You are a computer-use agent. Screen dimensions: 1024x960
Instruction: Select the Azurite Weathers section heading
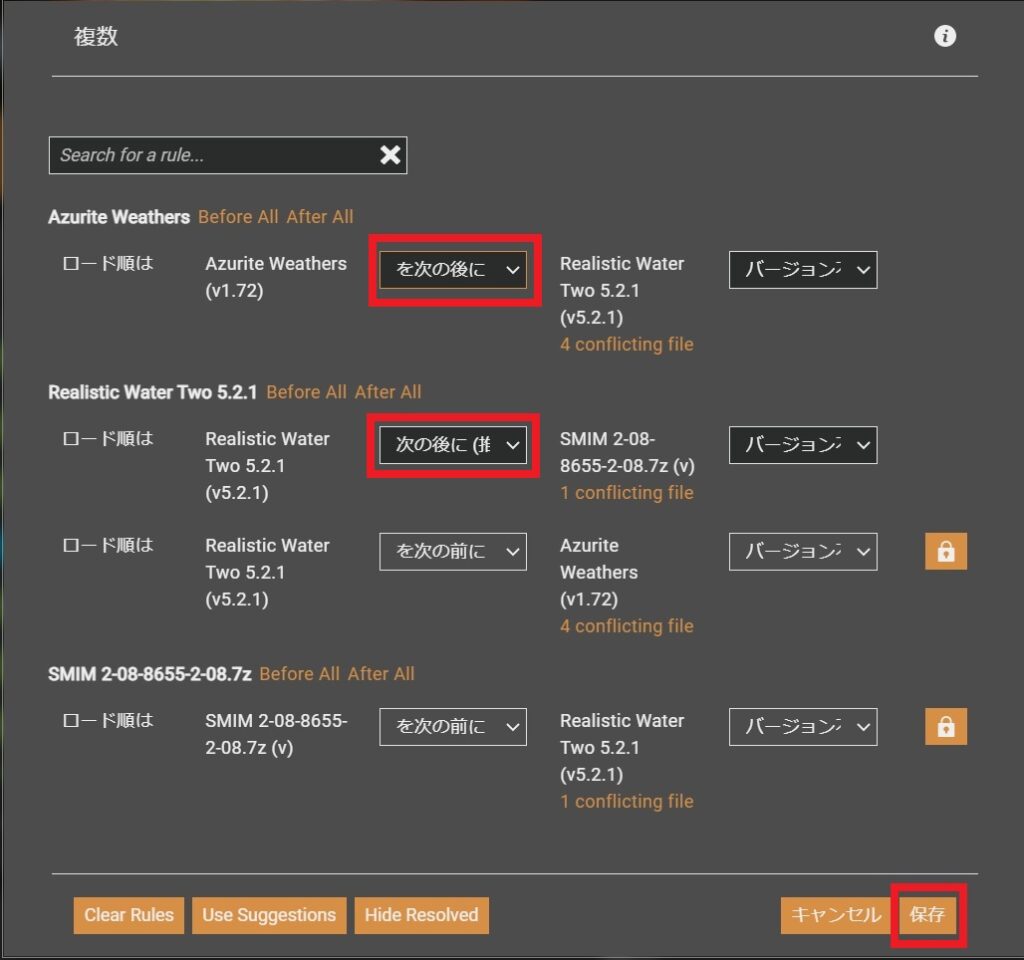point(119,217)
